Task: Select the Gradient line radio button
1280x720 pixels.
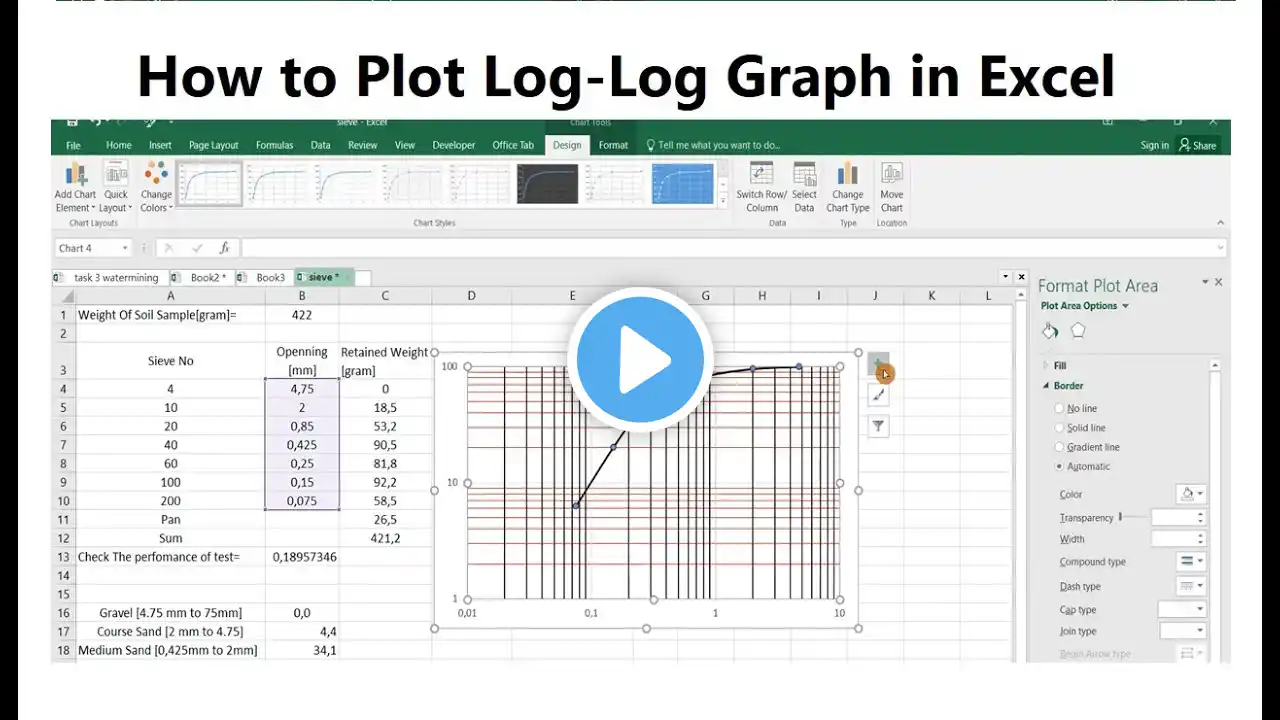Action: pyautogui.click(x=1059, y=447)
